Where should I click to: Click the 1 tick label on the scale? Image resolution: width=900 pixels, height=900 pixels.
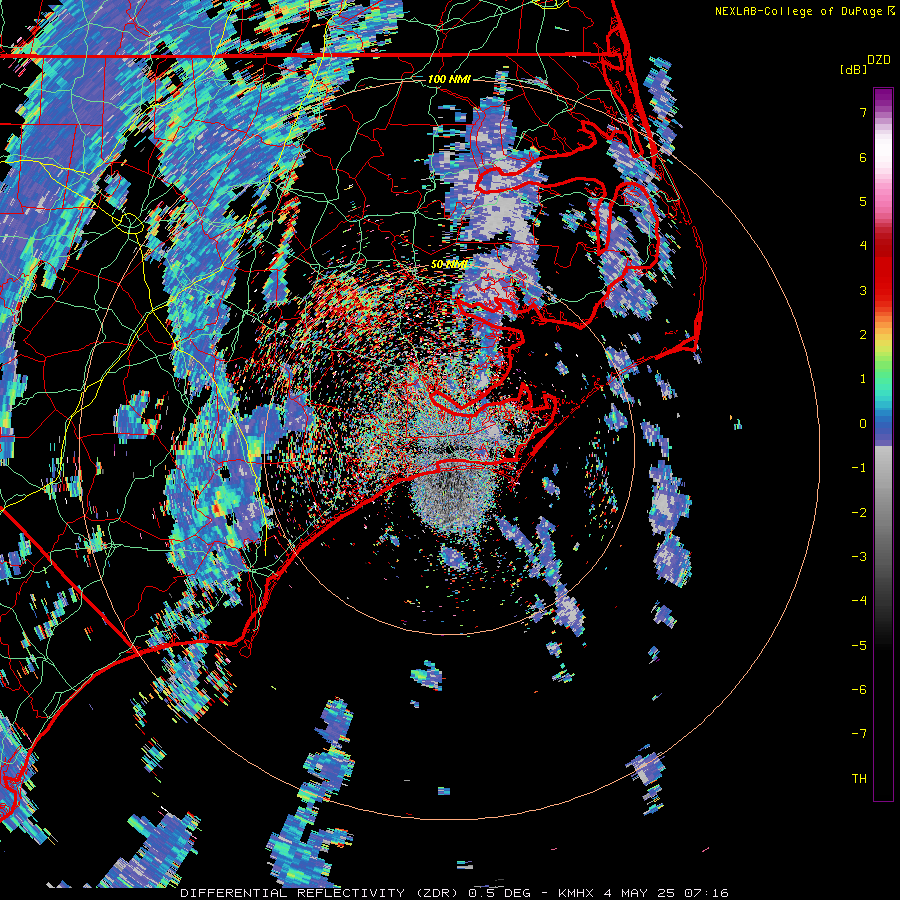pos(863,379)
